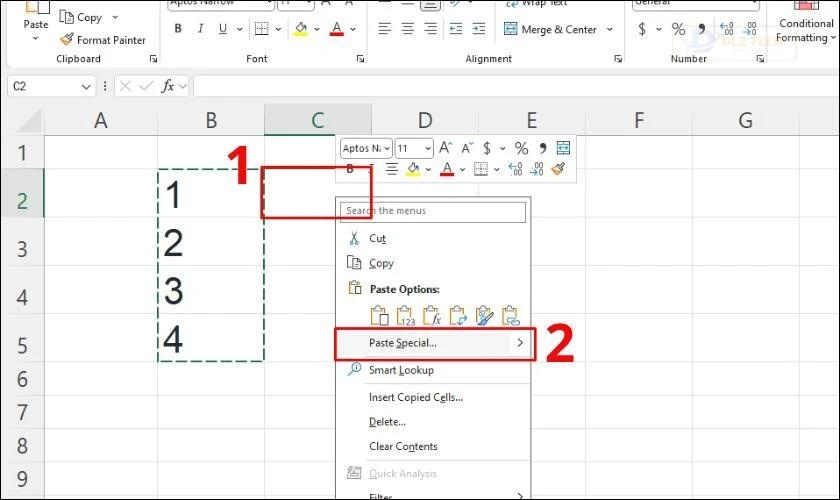Viewport: 840px width, 500px height.
Task: Click the Format Painter button in Clipboard group
Action: tap(102, 40)
